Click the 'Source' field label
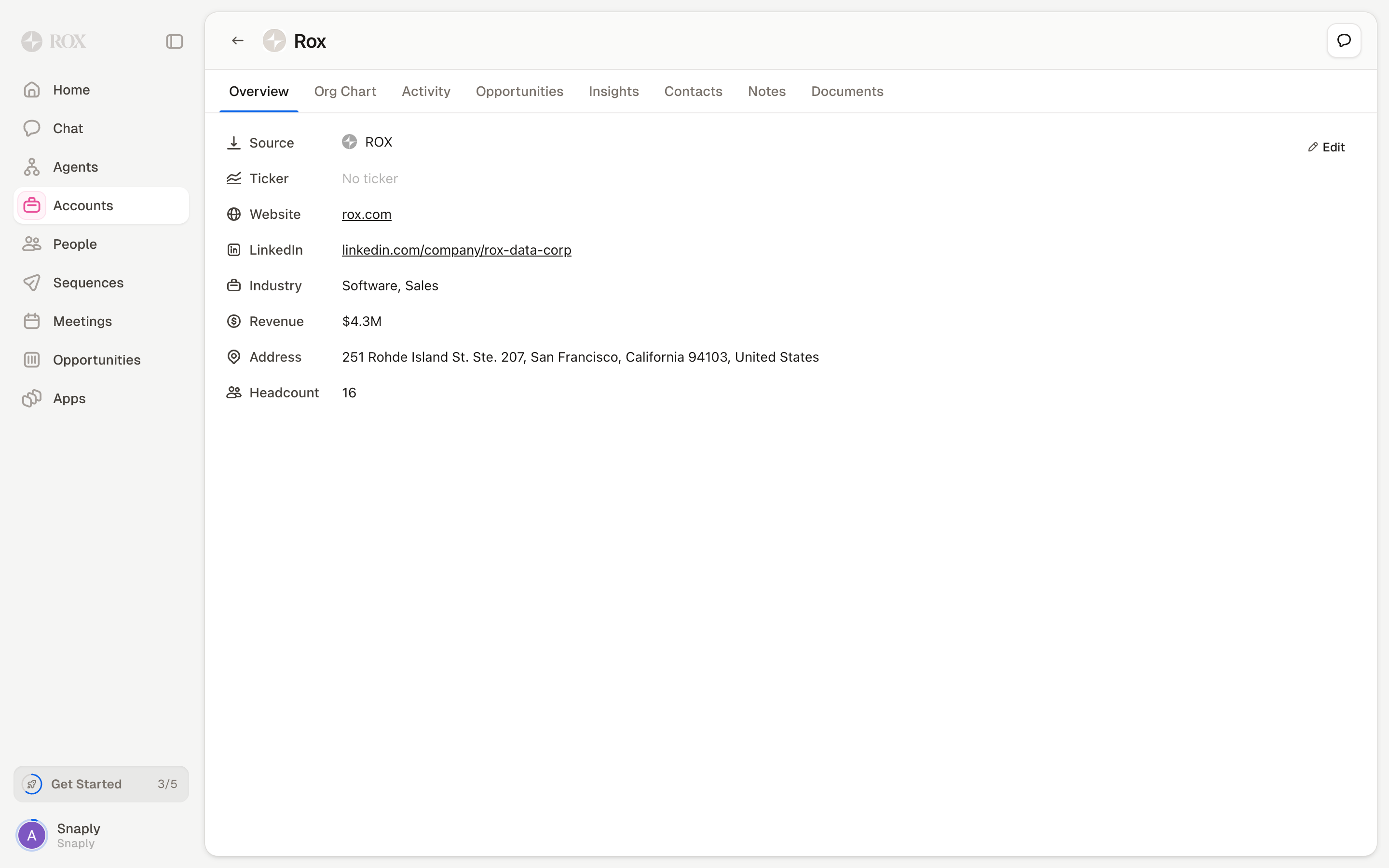Image resolution: width=1389 pixels, height=868 pixels. coord(272,143)
